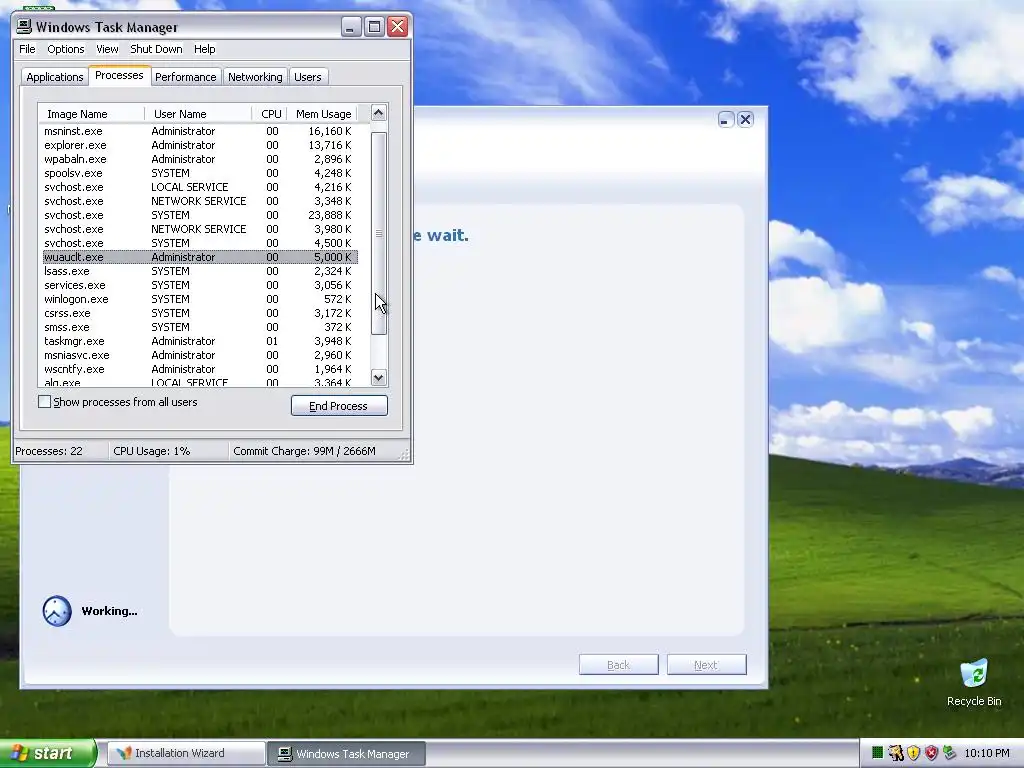This screenshot has height=768, width=1024.
Task: Select the msninst.exe process row
Action: click(x=200, y=131)
